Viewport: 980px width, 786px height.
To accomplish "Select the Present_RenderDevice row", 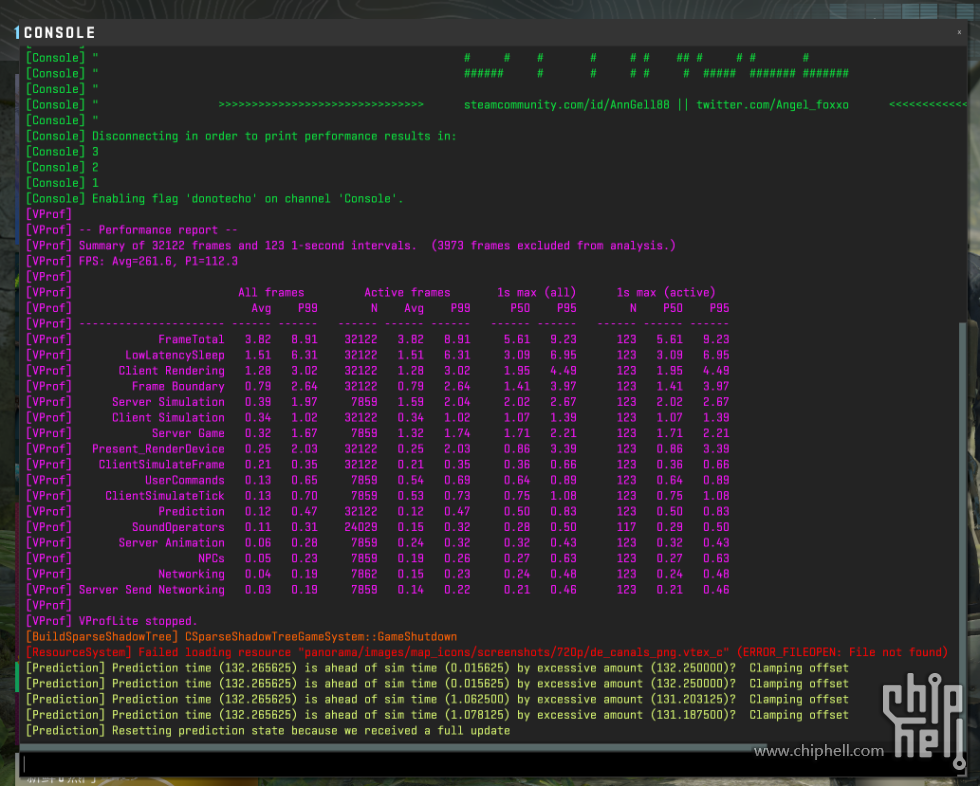I will [158, 449].
